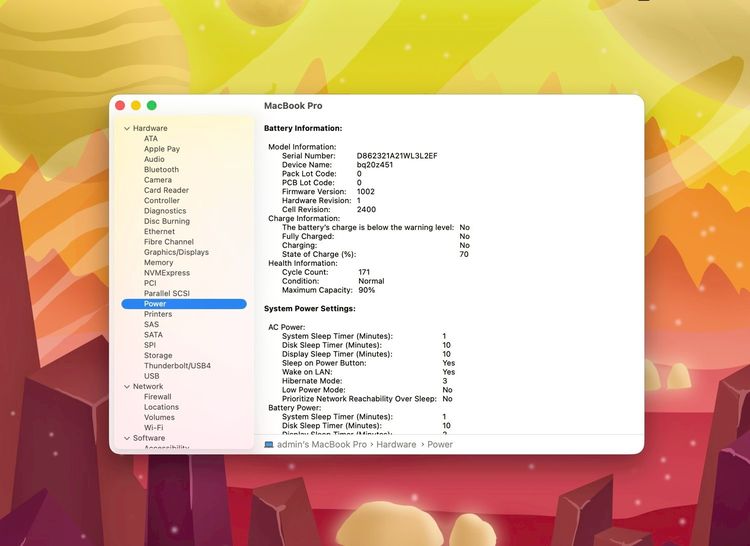Click the red close window button
Viewport: 750px width, 546px height.
(x=120, y=105)
